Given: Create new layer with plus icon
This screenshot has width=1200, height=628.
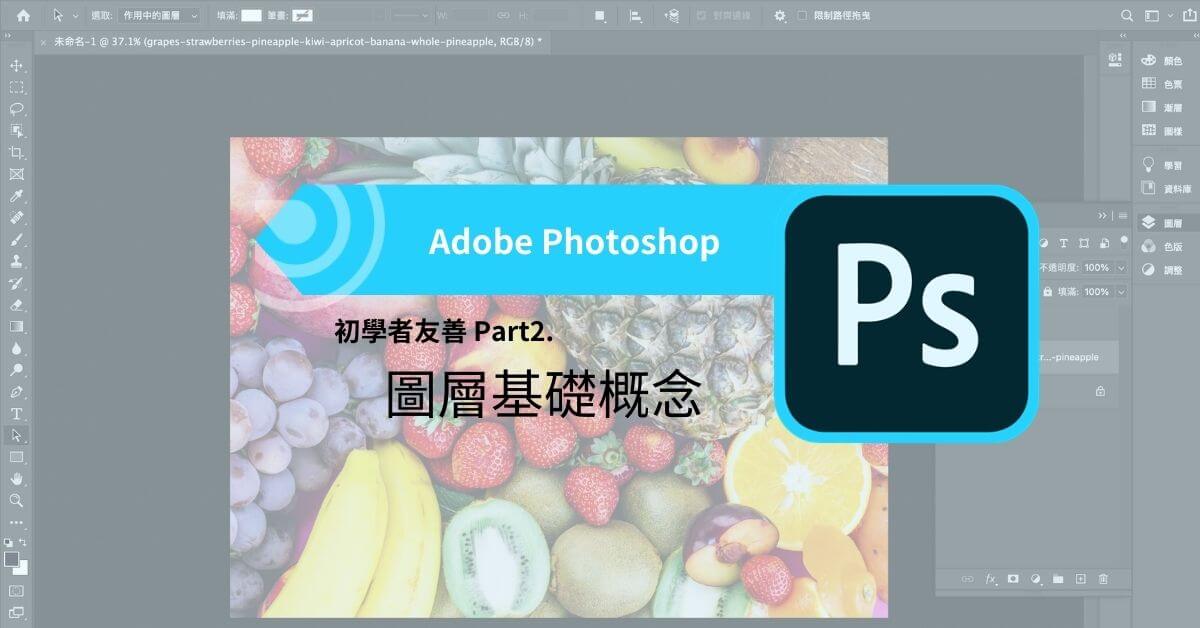Looking at the screenshot, I should 1081,578.
